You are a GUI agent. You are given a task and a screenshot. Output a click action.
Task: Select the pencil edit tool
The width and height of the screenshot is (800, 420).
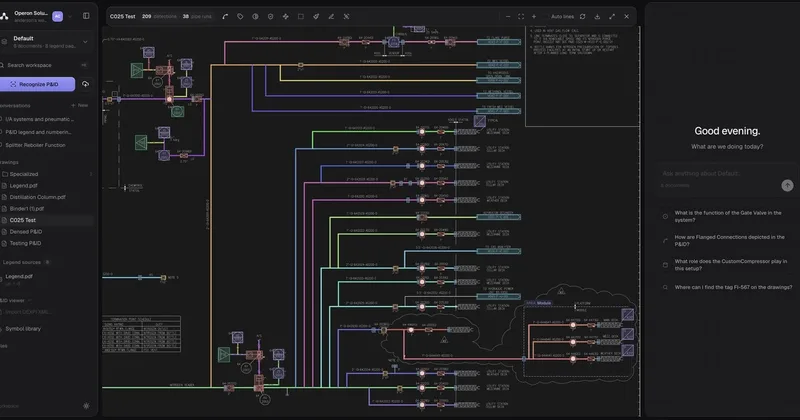[331, 16]
